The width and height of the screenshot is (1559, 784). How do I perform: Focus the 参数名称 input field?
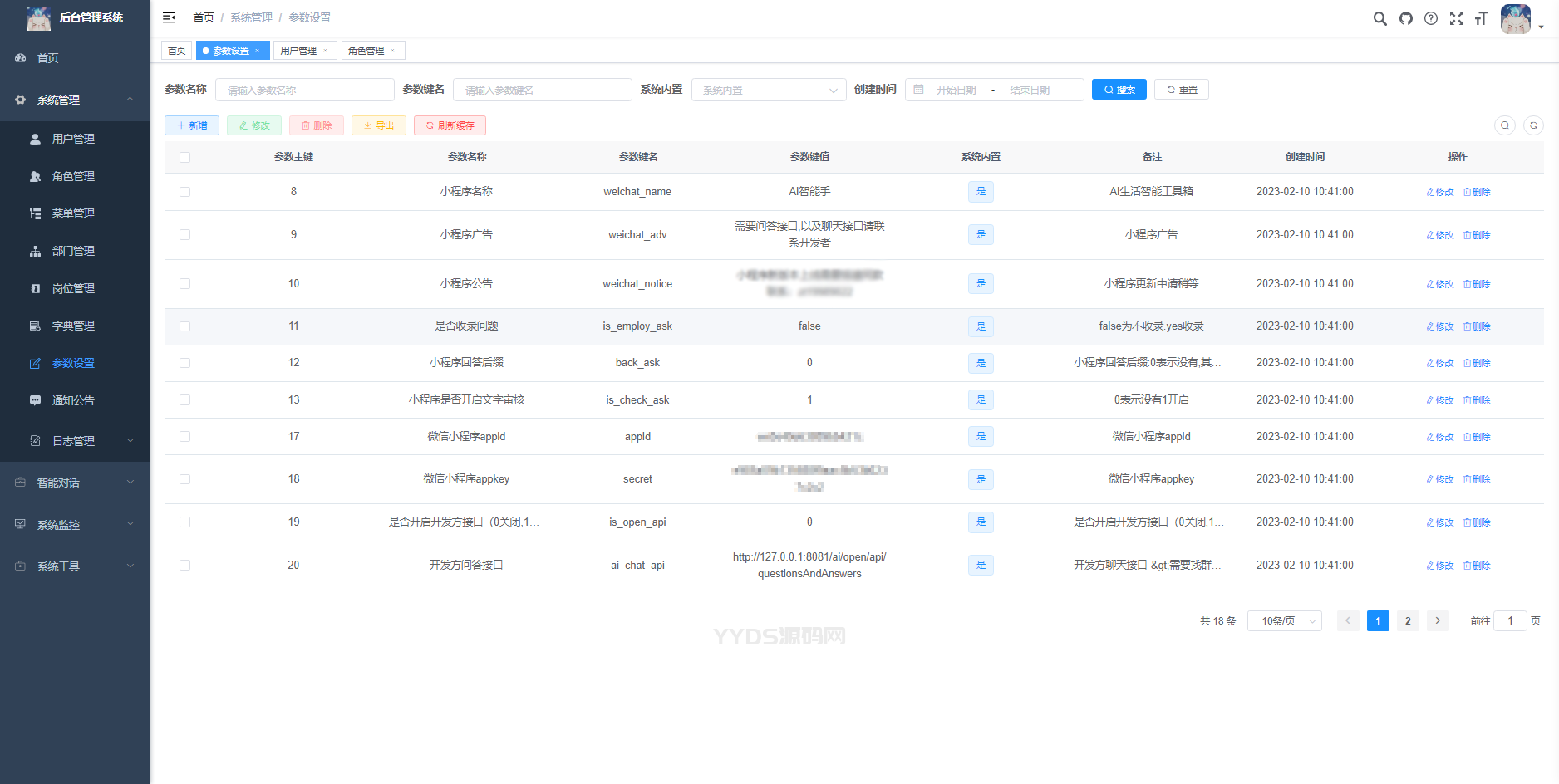(304, 90)
